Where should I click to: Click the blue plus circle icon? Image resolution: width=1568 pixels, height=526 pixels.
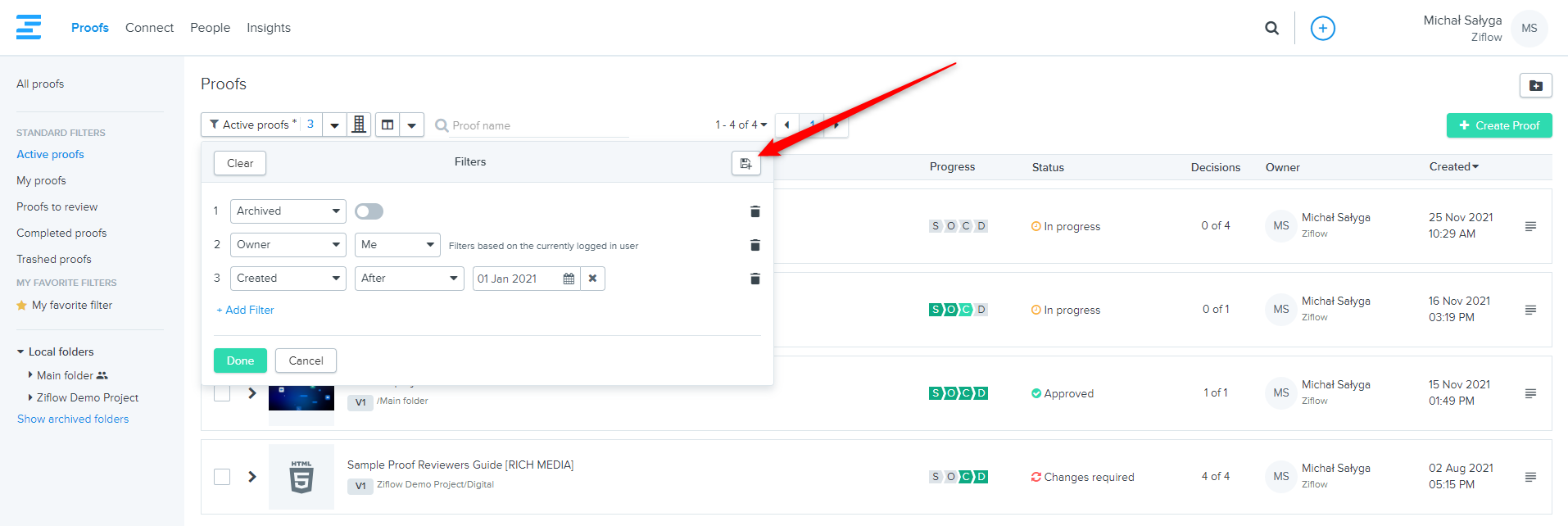click(1322, 28)
